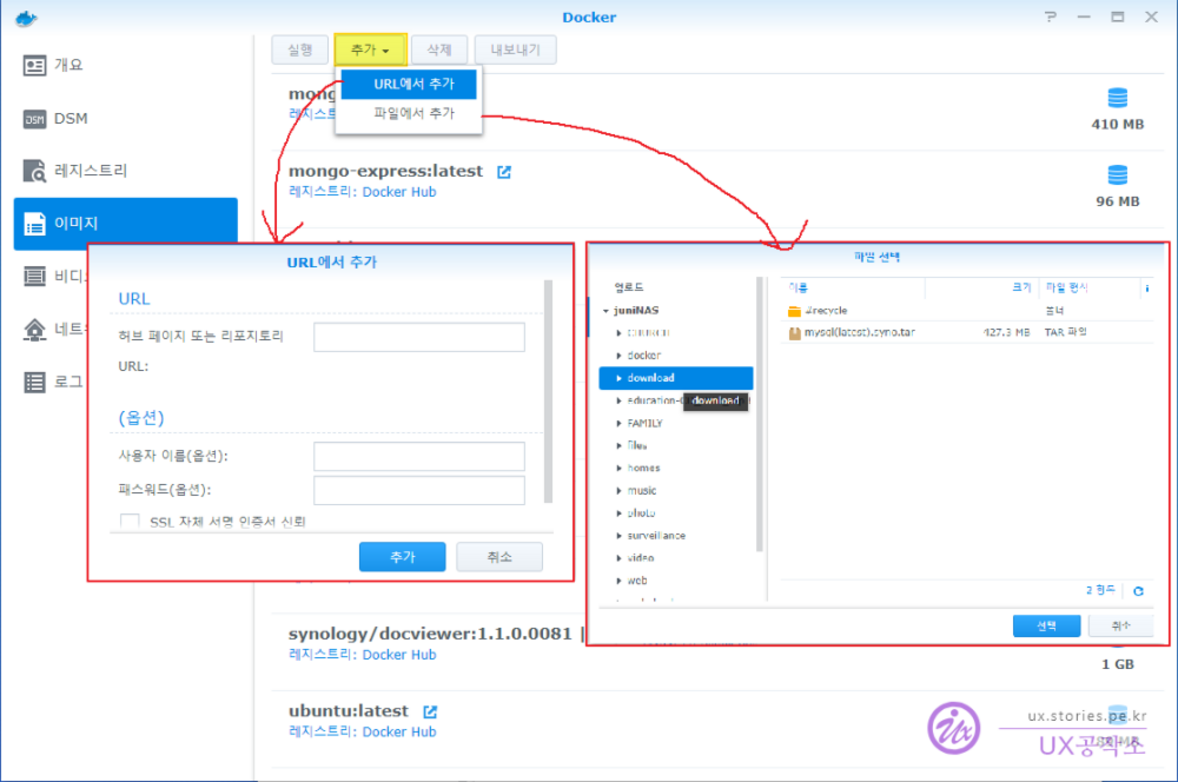Click the refresh icon in file picker
Viewport: 1178px width, 782px height.
1138,591
